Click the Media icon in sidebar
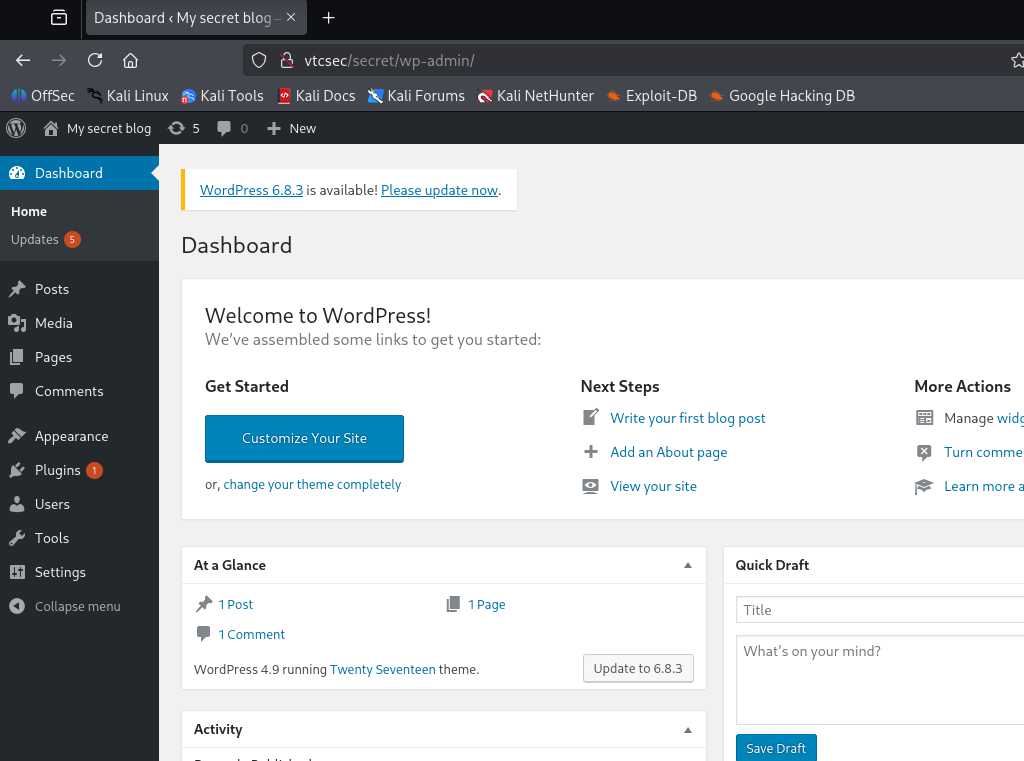 point(17,323)
